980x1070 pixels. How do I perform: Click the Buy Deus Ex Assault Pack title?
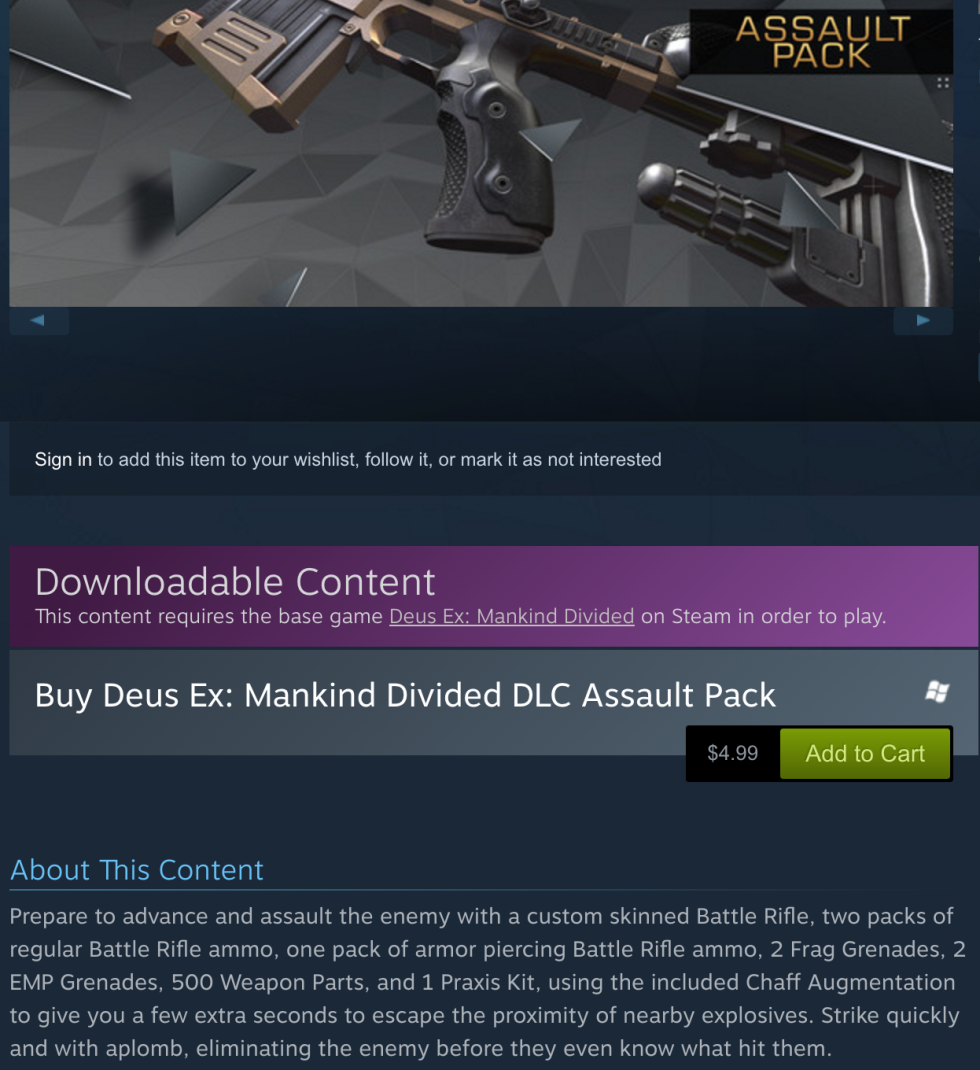[x=405, y=695]
